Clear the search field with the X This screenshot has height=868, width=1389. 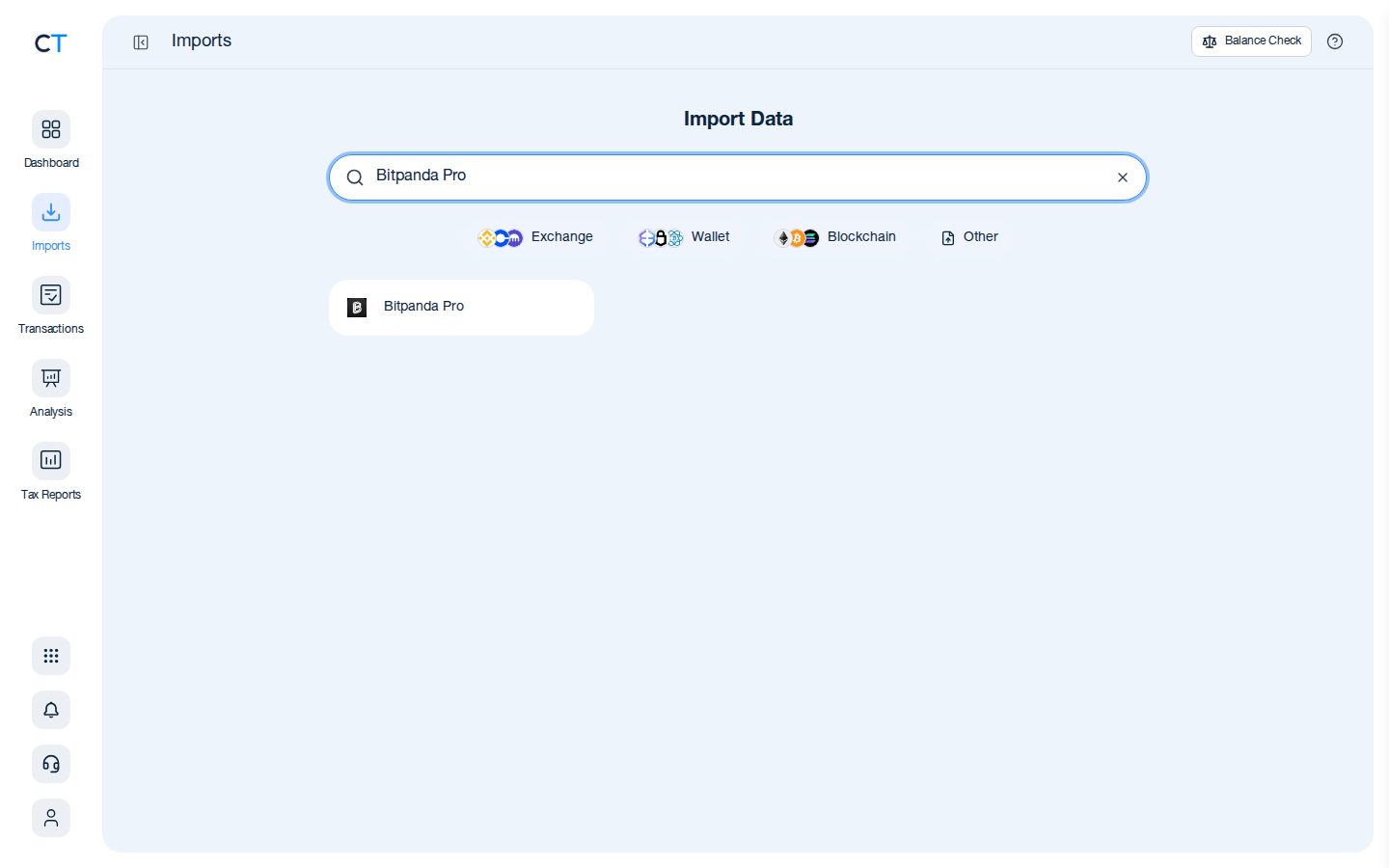pyautogui.click(x=1123, y=177)
